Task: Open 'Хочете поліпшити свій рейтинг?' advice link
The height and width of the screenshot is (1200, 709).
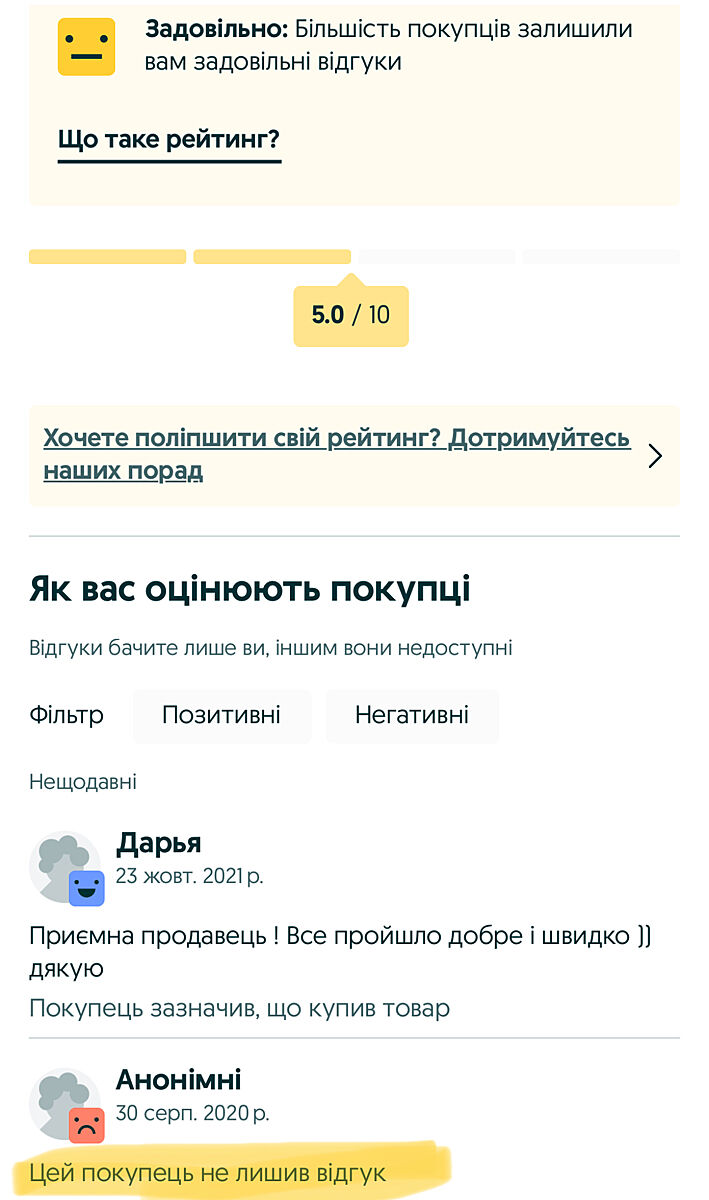Action: 336,454
